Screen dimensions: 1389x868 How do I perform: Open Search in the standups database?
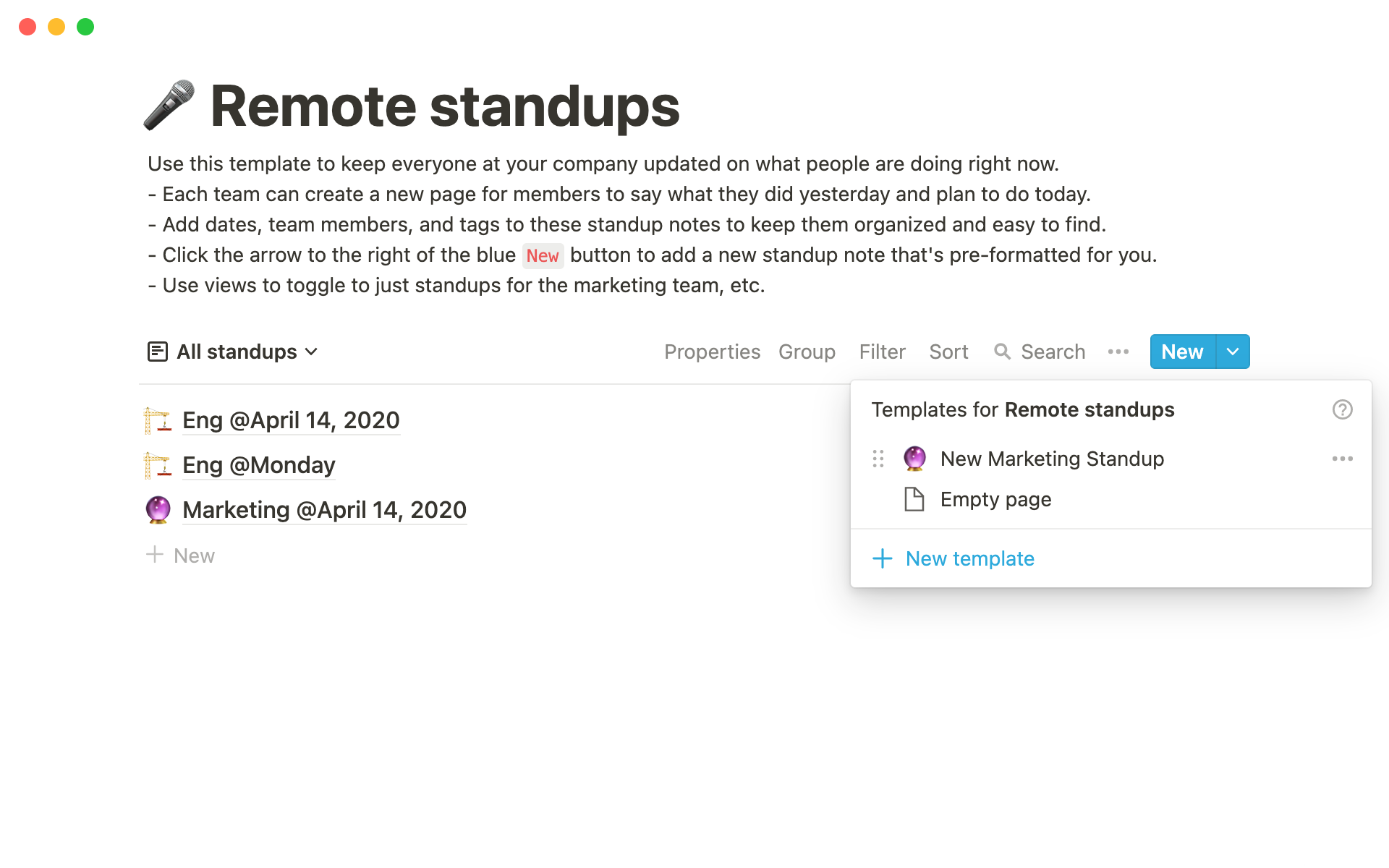click(1040, 352)
